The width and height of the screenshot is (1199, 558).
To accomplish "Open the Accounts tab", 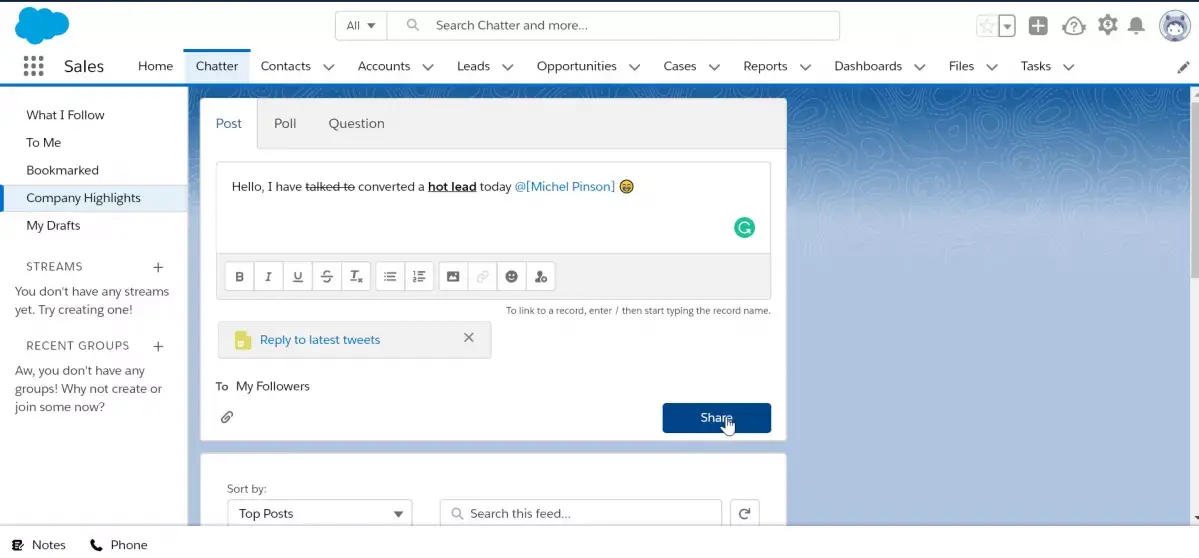I will click(x=384, y=67).
